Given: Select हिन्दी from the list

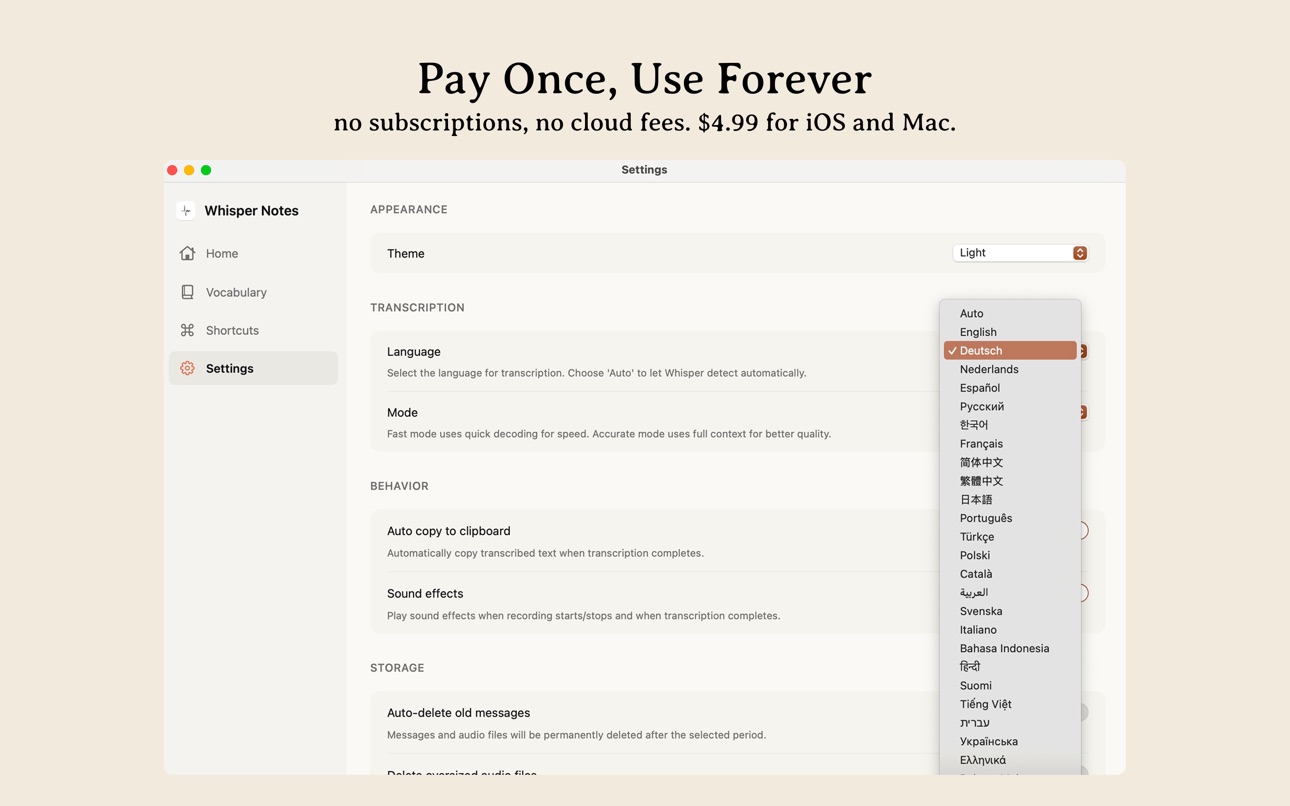Looking at the screenshot, I should tap(1010, 667).
